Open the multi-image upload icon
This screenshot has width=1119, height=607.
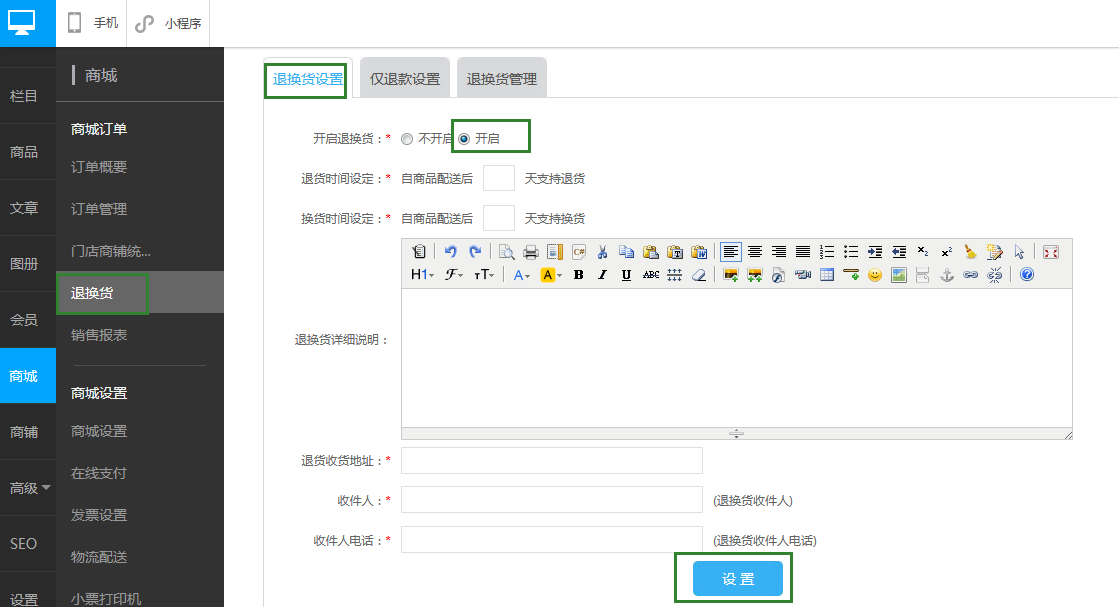point(754,275)
